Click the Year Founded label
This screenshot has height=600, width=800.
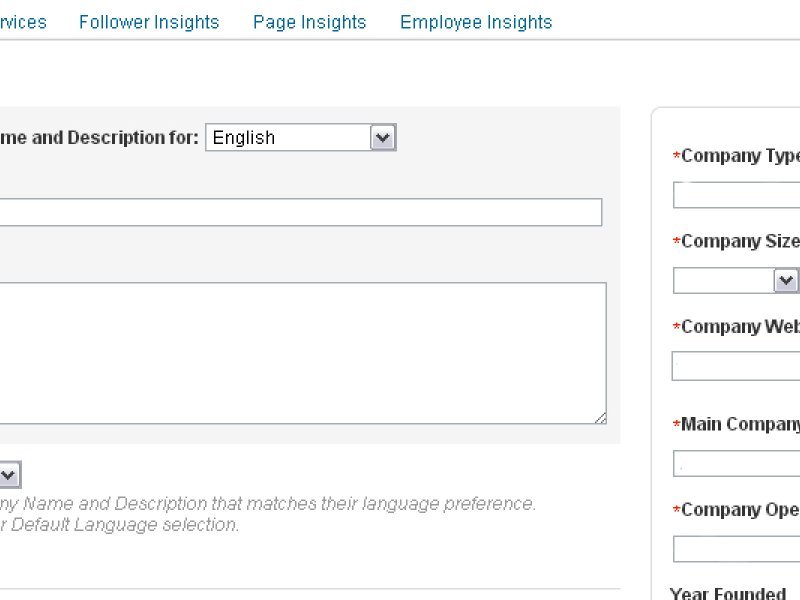[728, 593]
